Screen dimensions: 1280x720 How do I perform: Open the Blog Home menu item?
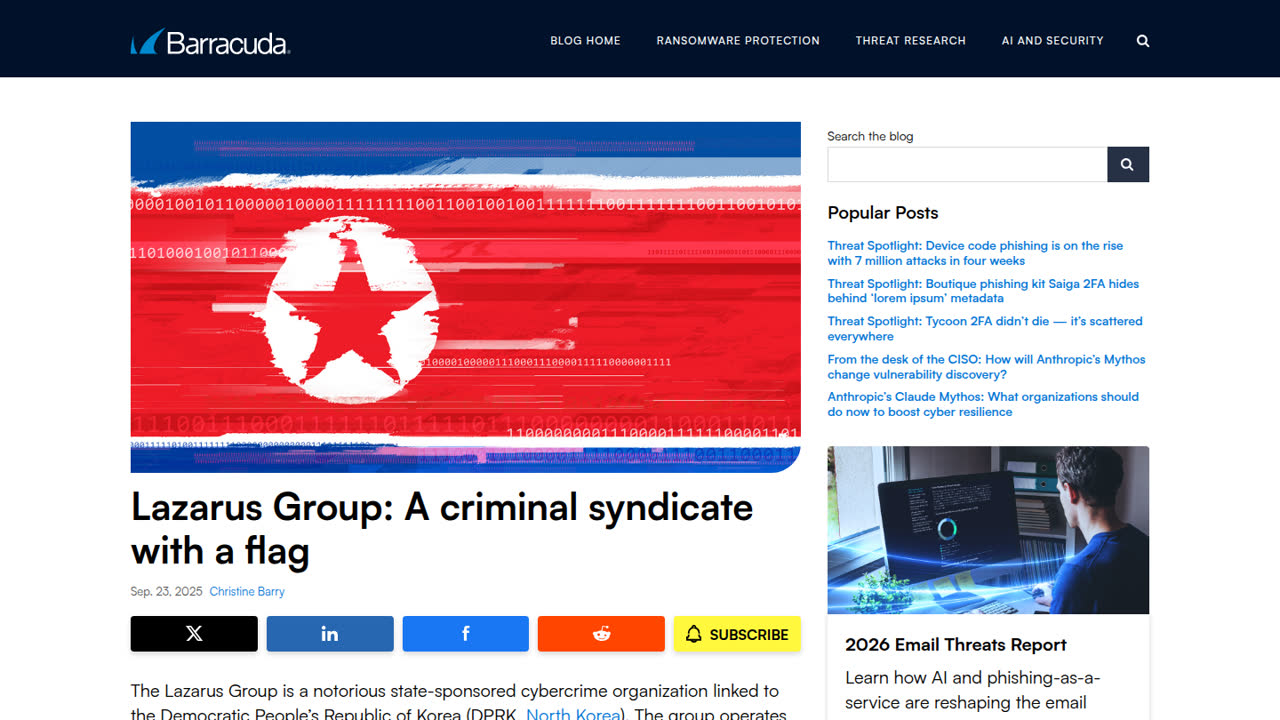(x=585, y=41)
